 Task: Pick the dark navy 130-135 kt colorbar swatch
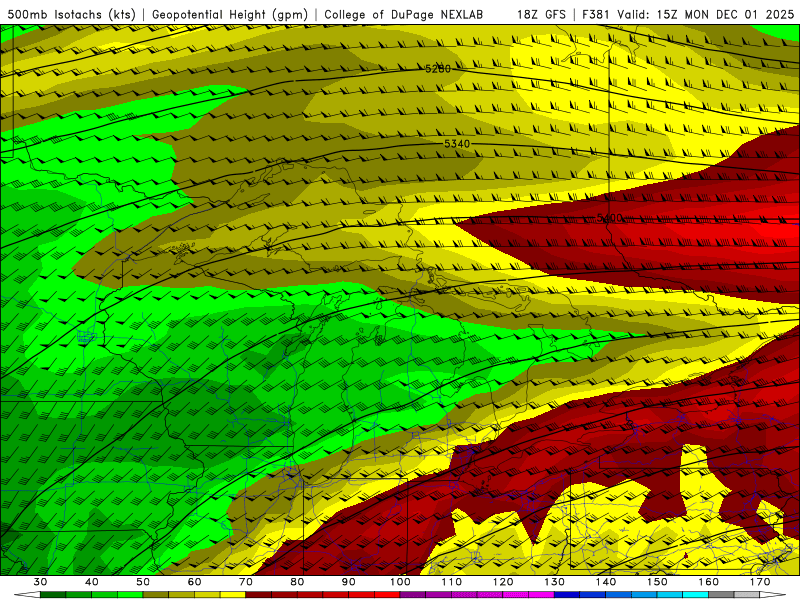pos(567,595)
